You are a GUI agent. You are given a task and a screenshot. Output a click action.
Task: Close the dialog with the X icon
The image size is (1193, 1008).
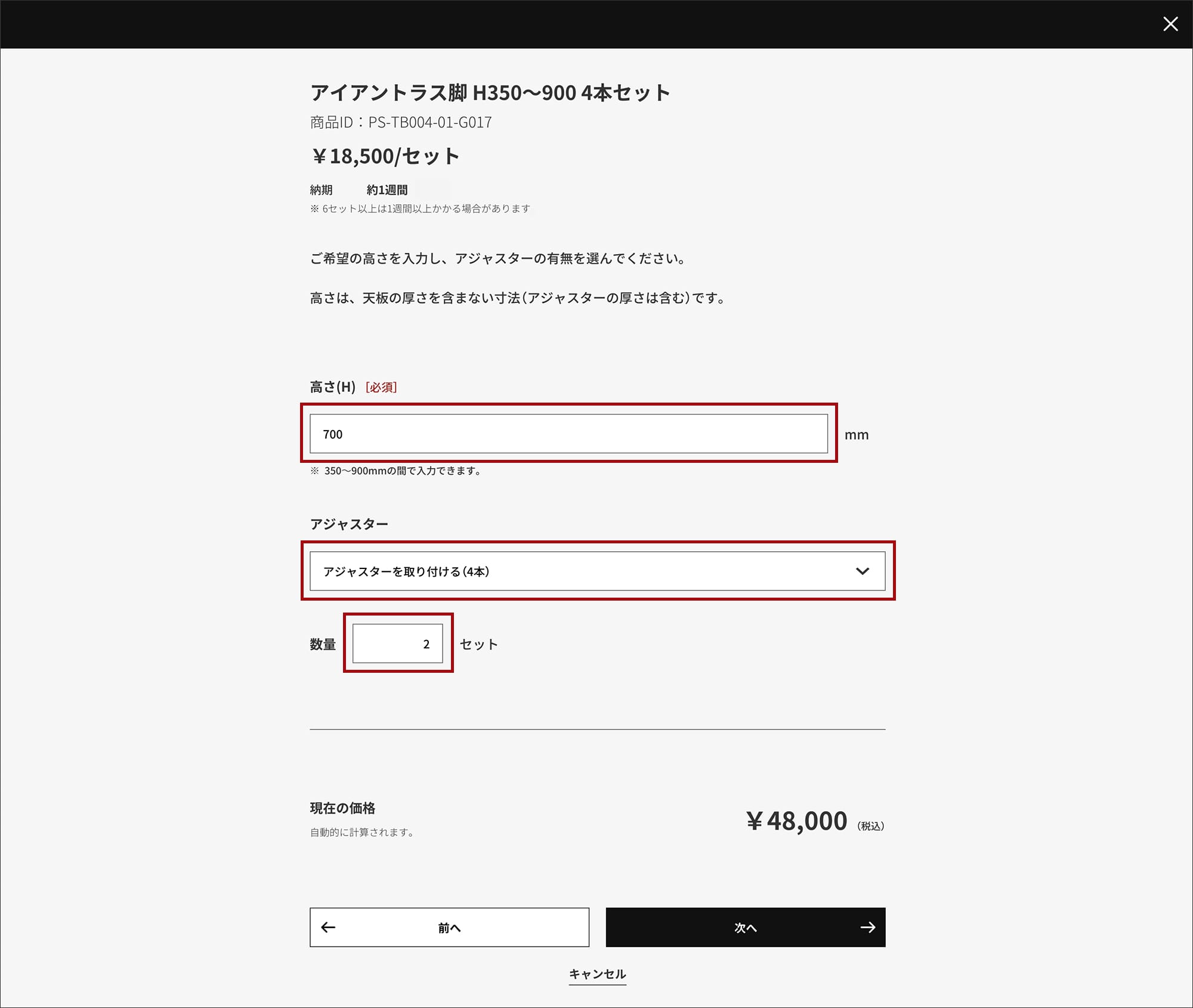point(1170,24)
